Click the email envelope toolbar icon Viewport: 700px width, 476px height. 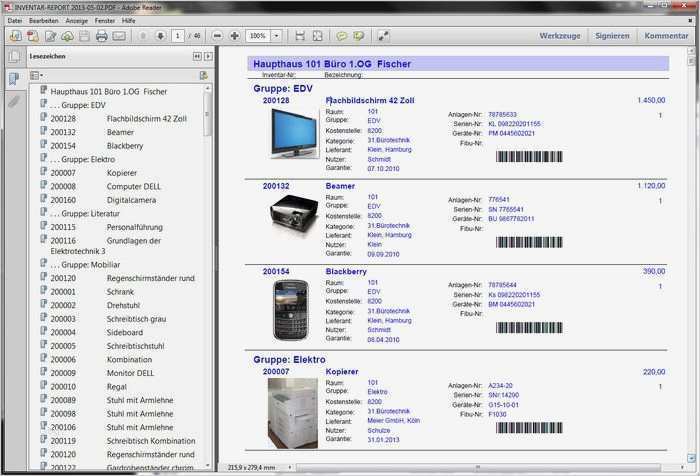(119, 36)
